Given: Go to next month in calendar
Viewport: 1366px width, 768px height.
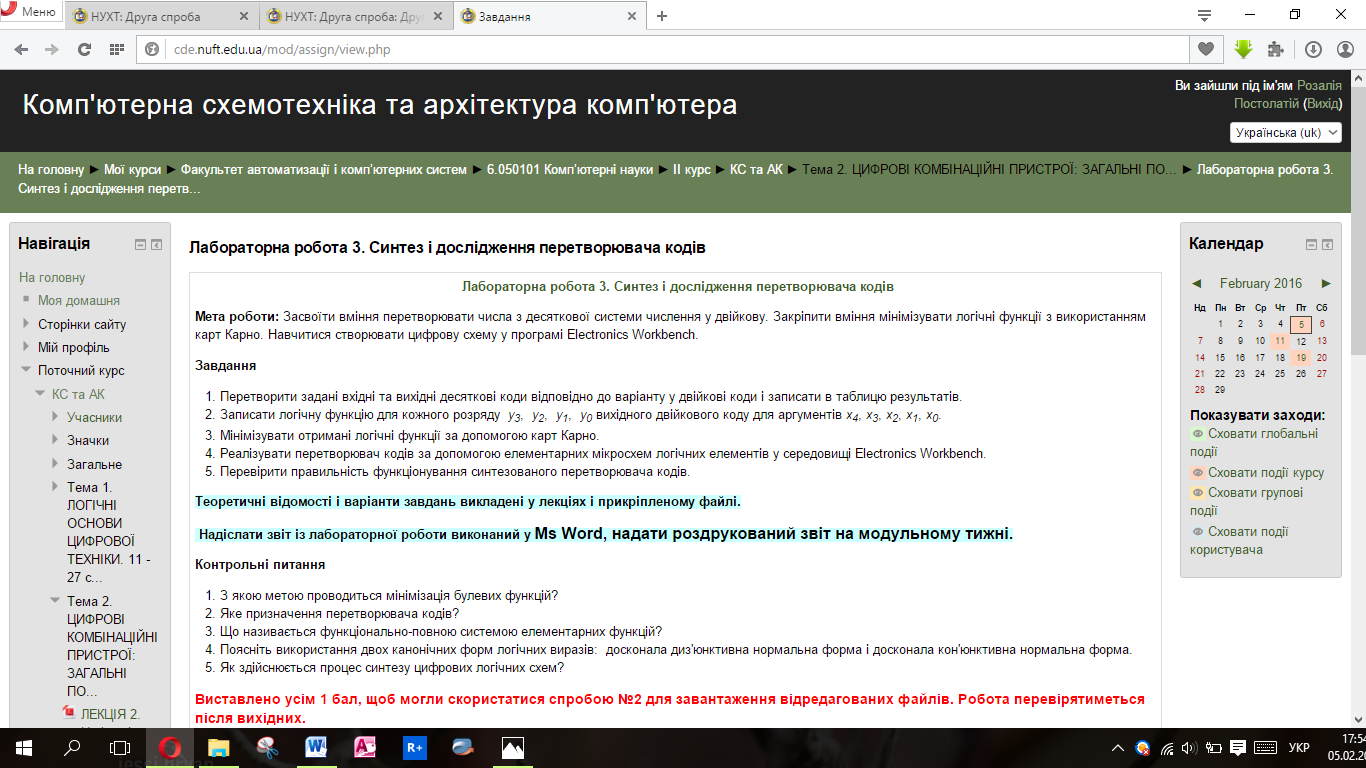Looking at the screenshot, I should 1326,284.
